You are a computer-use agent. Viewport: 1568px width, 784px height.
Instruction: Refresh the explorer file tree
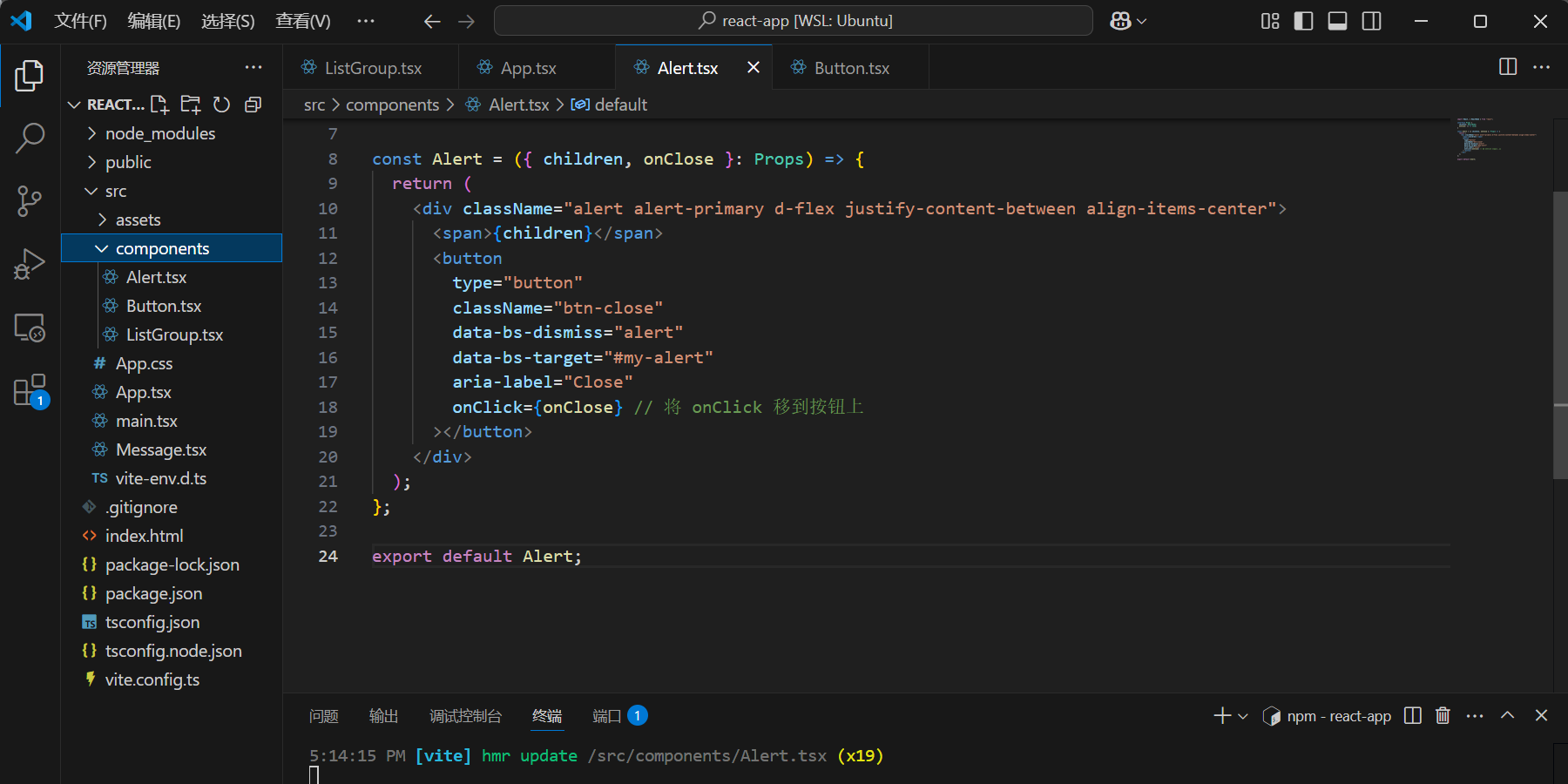[222, 105]
